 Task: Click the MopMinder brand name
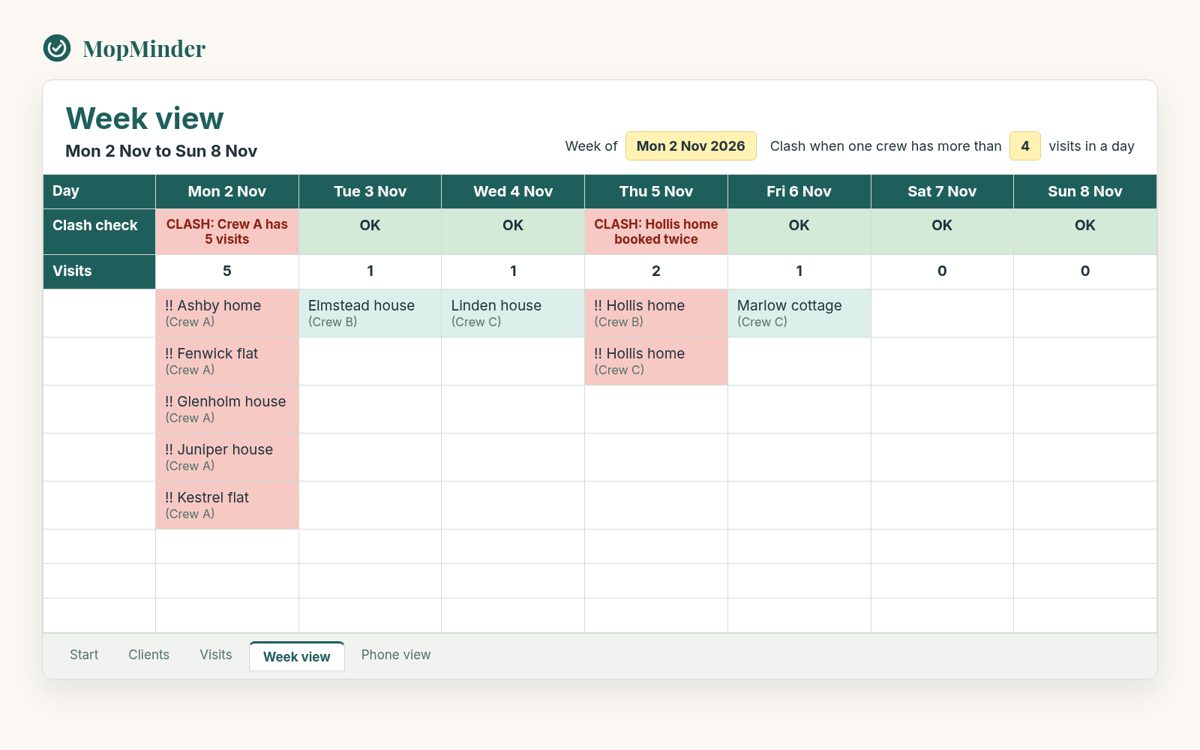(x=144, y=48)
